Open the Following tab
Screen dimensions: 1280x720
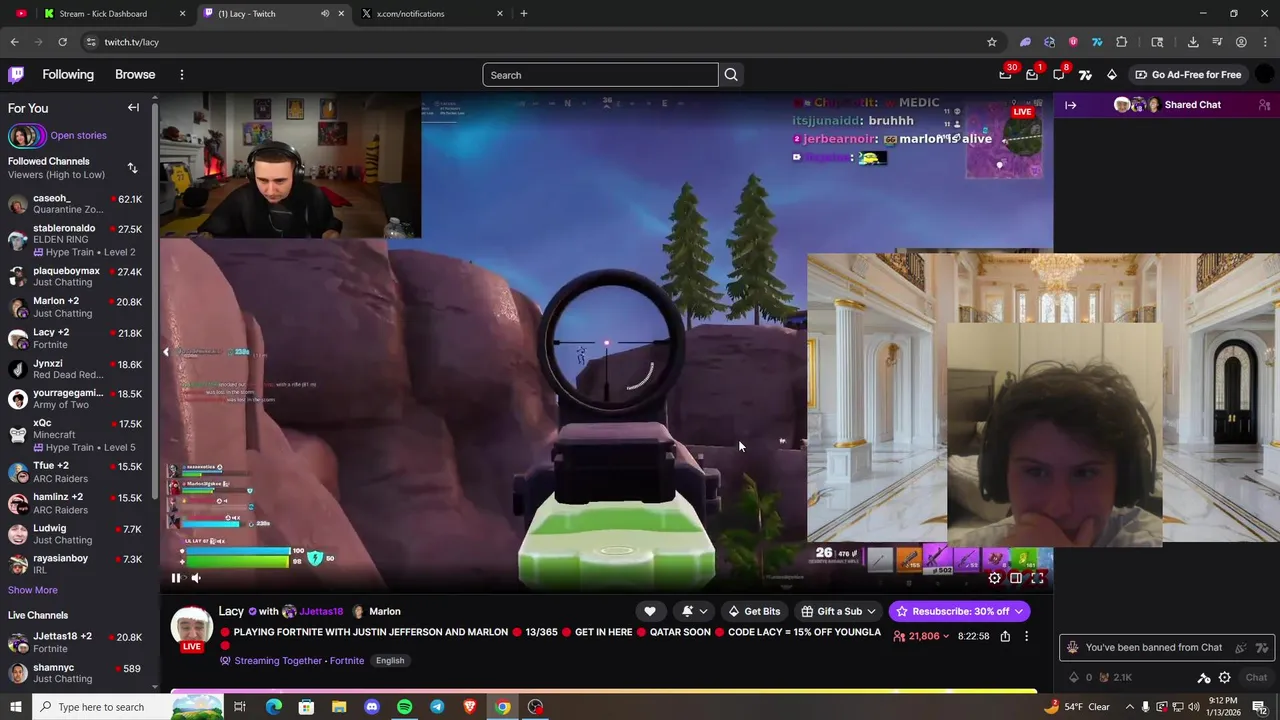coord(68,75)
